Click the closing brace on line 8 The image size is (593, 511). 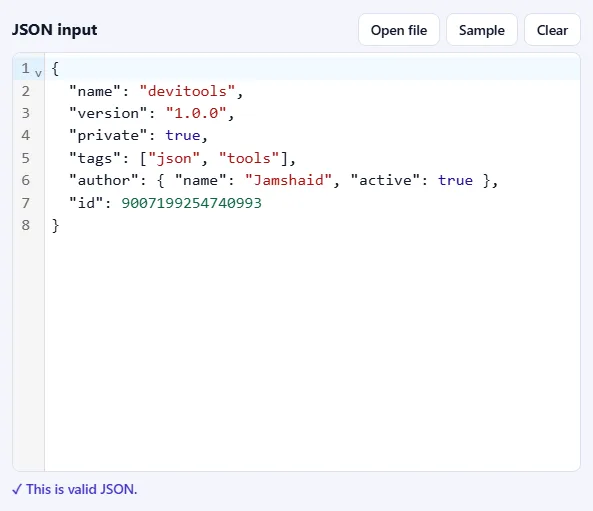coord(56,225)
